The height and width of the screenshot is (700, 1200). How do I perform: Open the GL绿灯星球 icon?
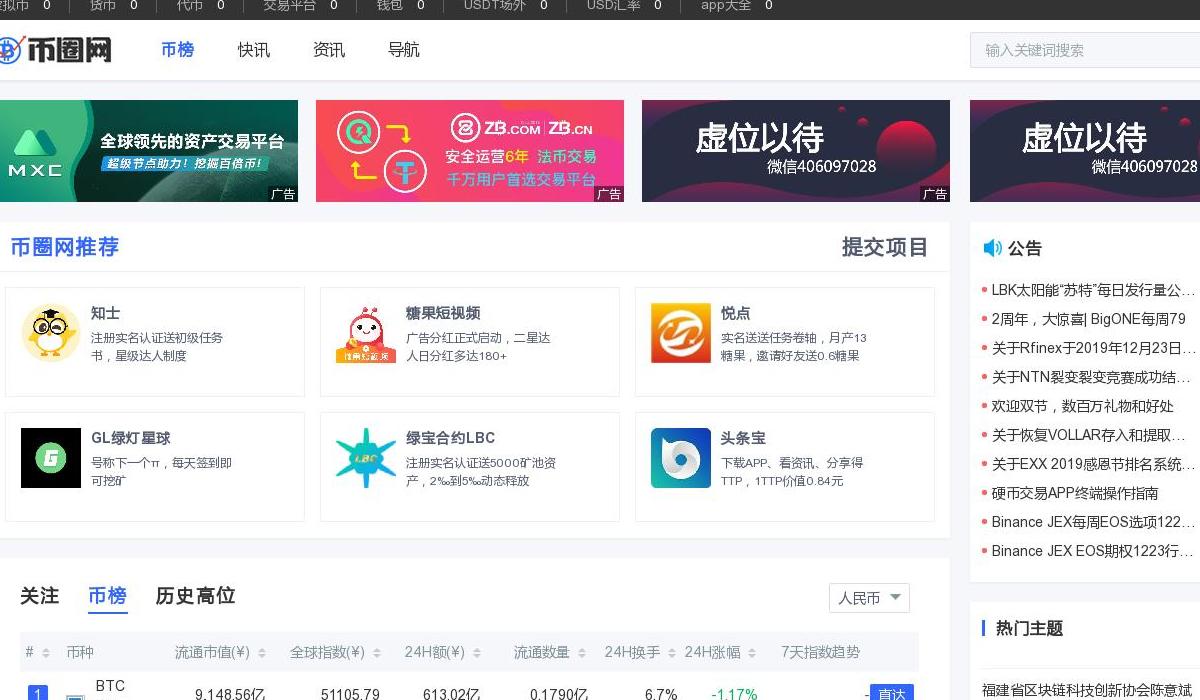pos(51,458)
